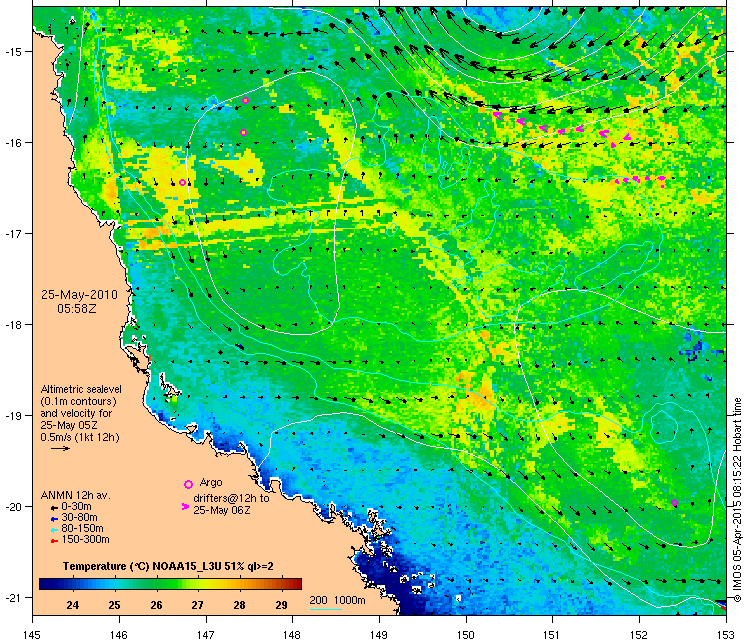Click the color bar tick label 25
The width and height of the screenshot is (750, 640).
pyautogui.click(x=114, y=605)
